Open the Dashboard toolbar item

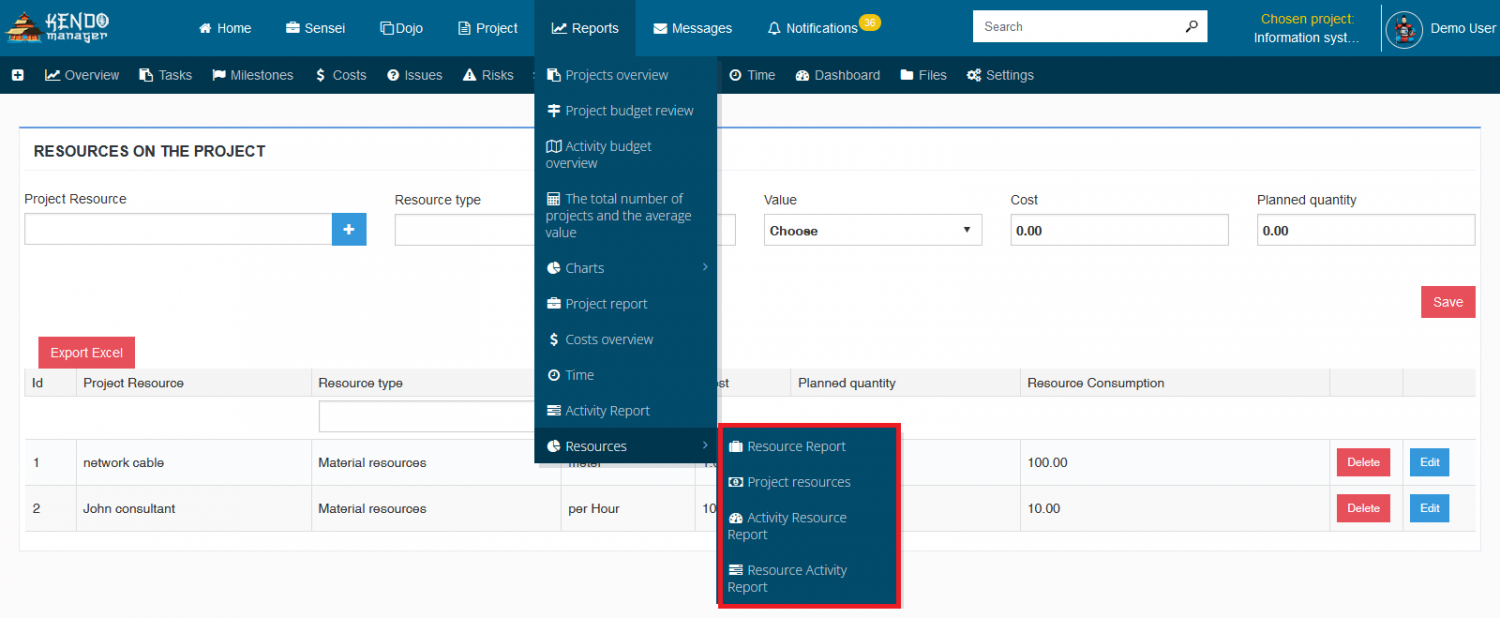(838, 75)
